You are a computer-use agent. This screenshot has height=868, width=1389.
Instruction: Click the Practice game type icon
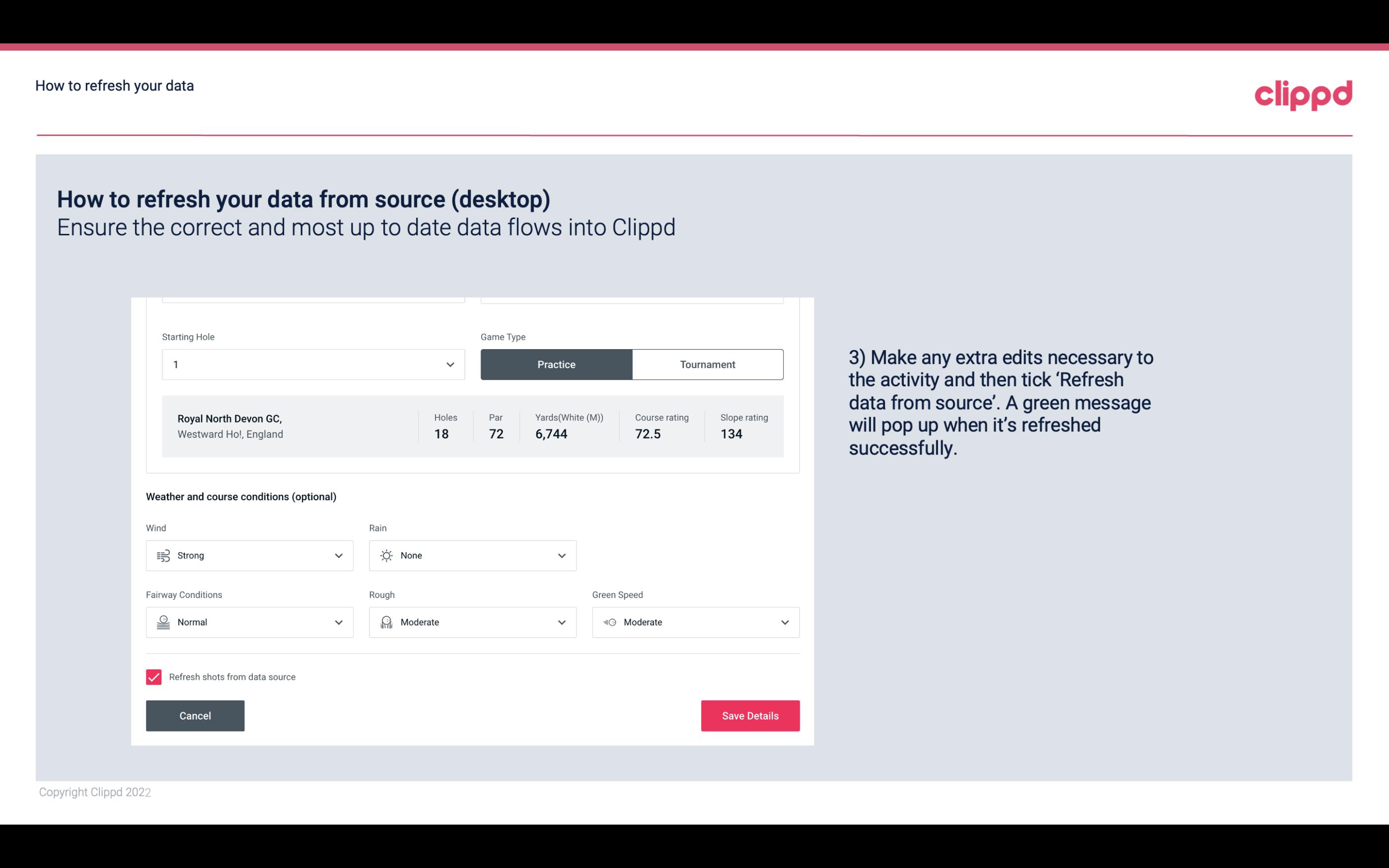(x=556, y=364)
